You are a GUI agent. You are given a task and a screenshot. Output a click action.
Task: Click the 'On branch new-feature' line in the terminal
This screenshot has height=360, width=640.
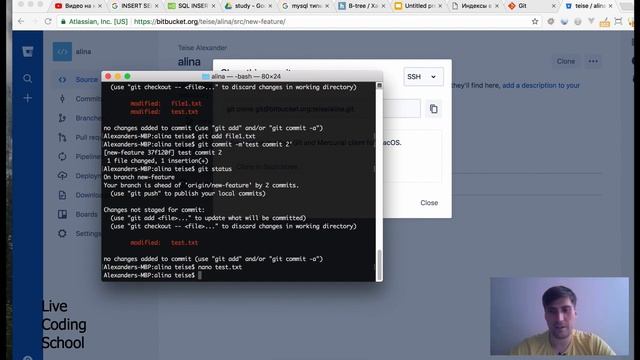[139, 177]
